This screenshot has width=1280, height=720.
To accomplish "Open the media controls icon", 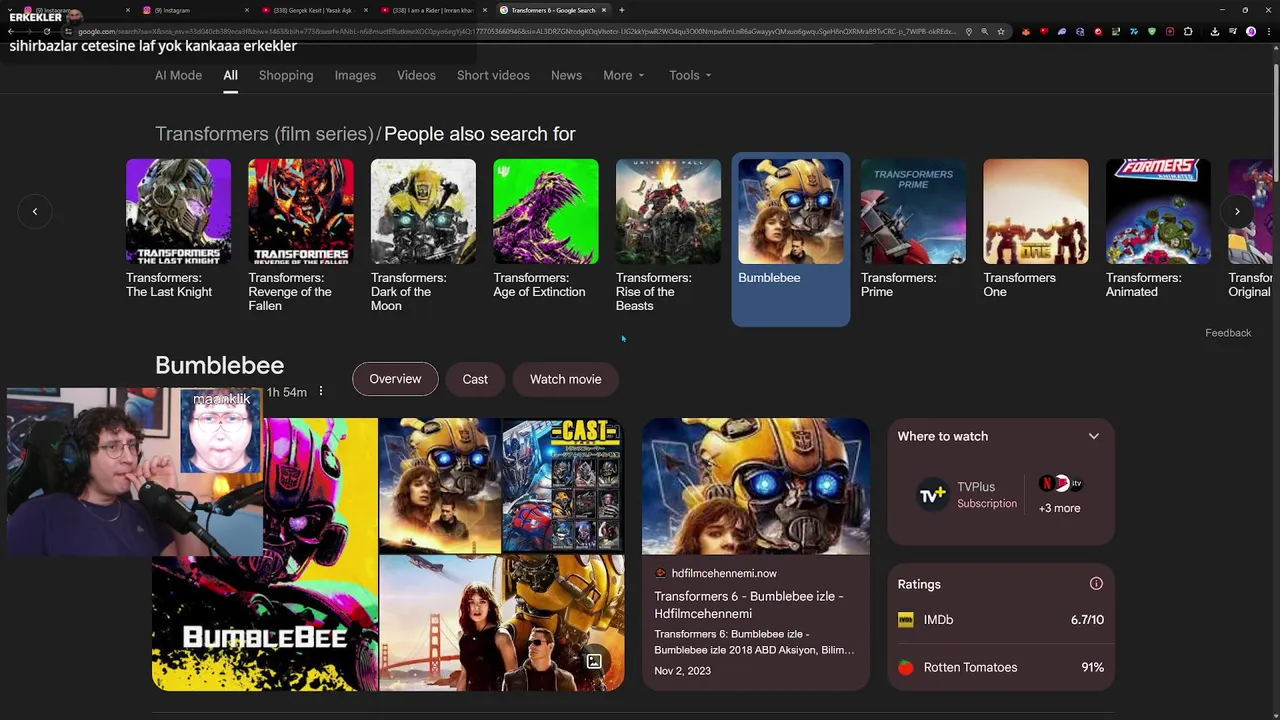I will coord(1233,32).
